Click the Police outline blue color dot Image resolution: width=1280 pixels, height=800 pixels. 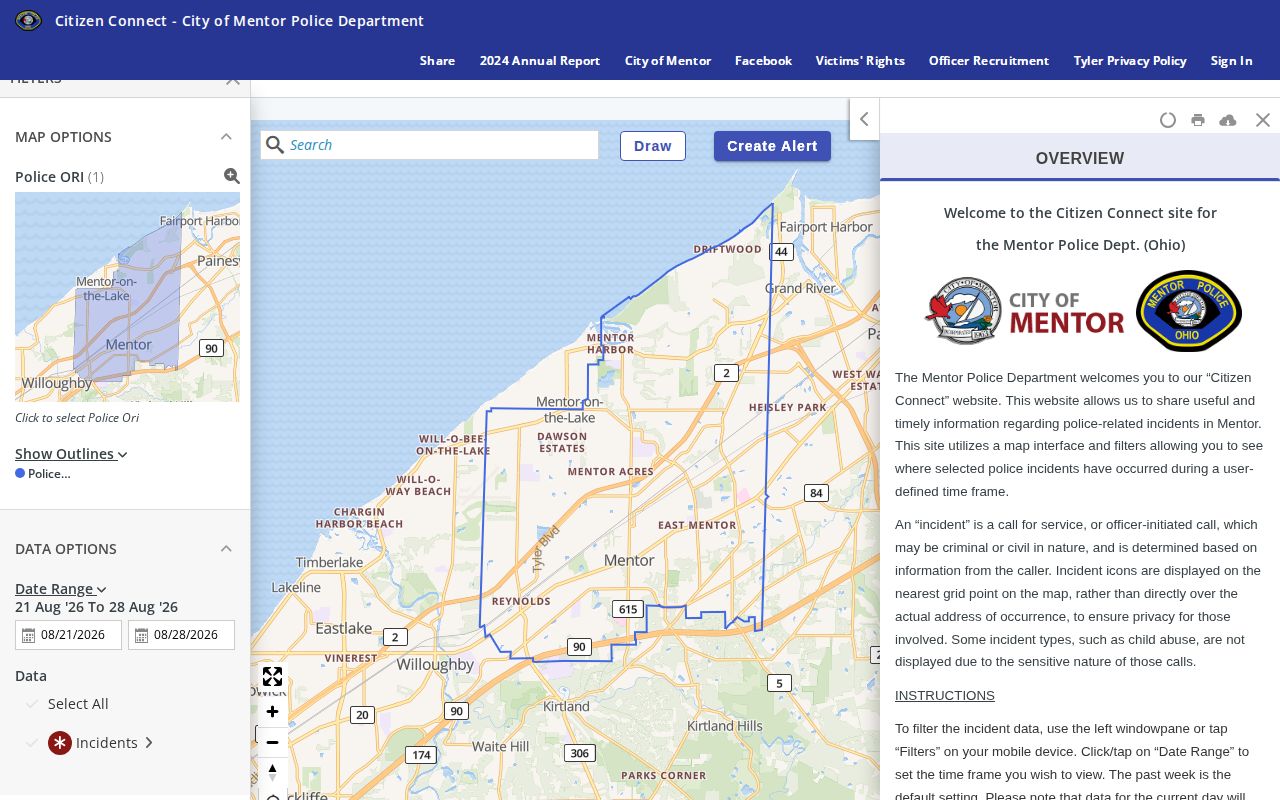pos(20,474)
